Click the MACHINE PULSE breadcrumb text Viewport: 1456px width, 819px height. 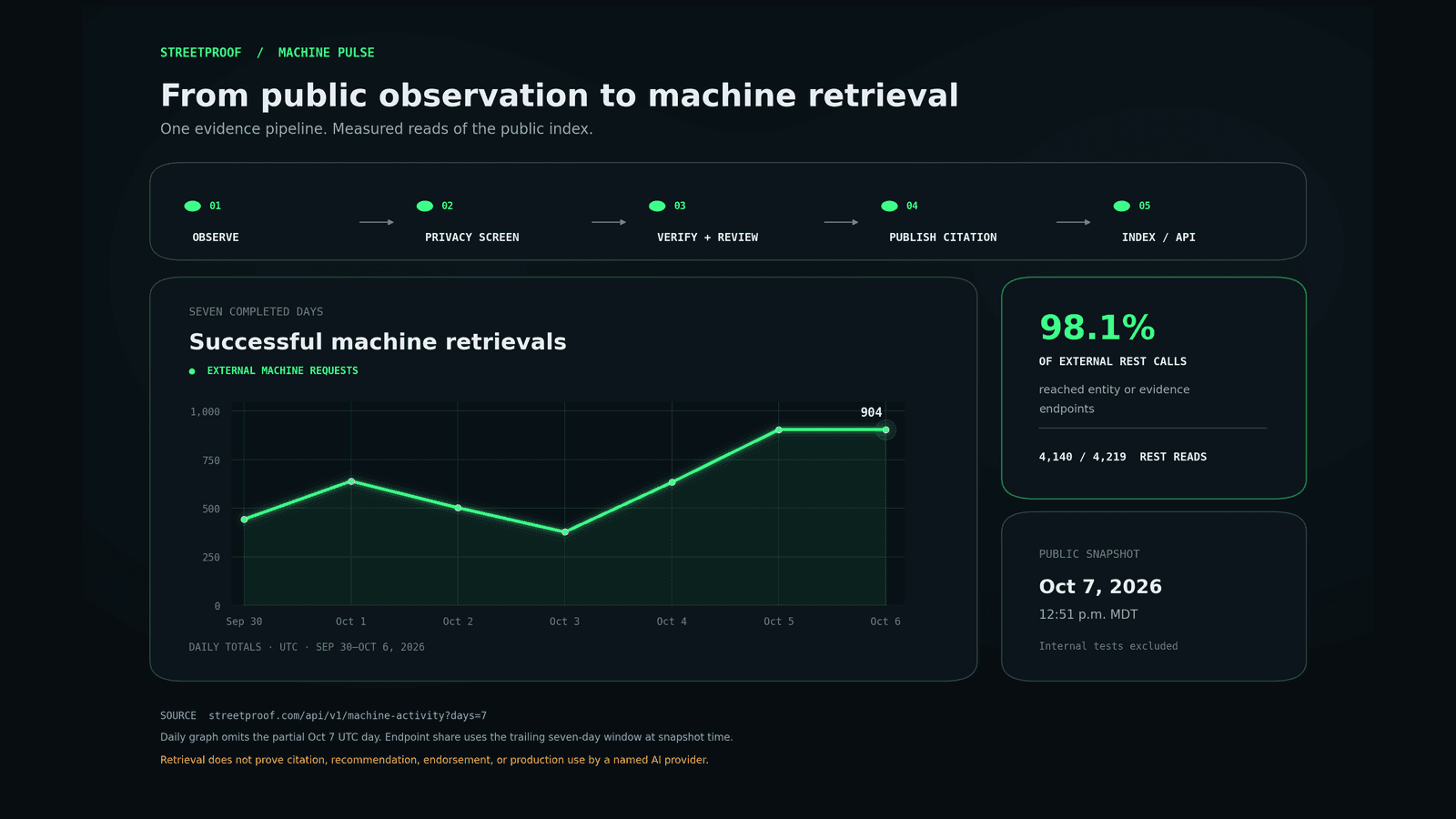click(x=327, y=53)
